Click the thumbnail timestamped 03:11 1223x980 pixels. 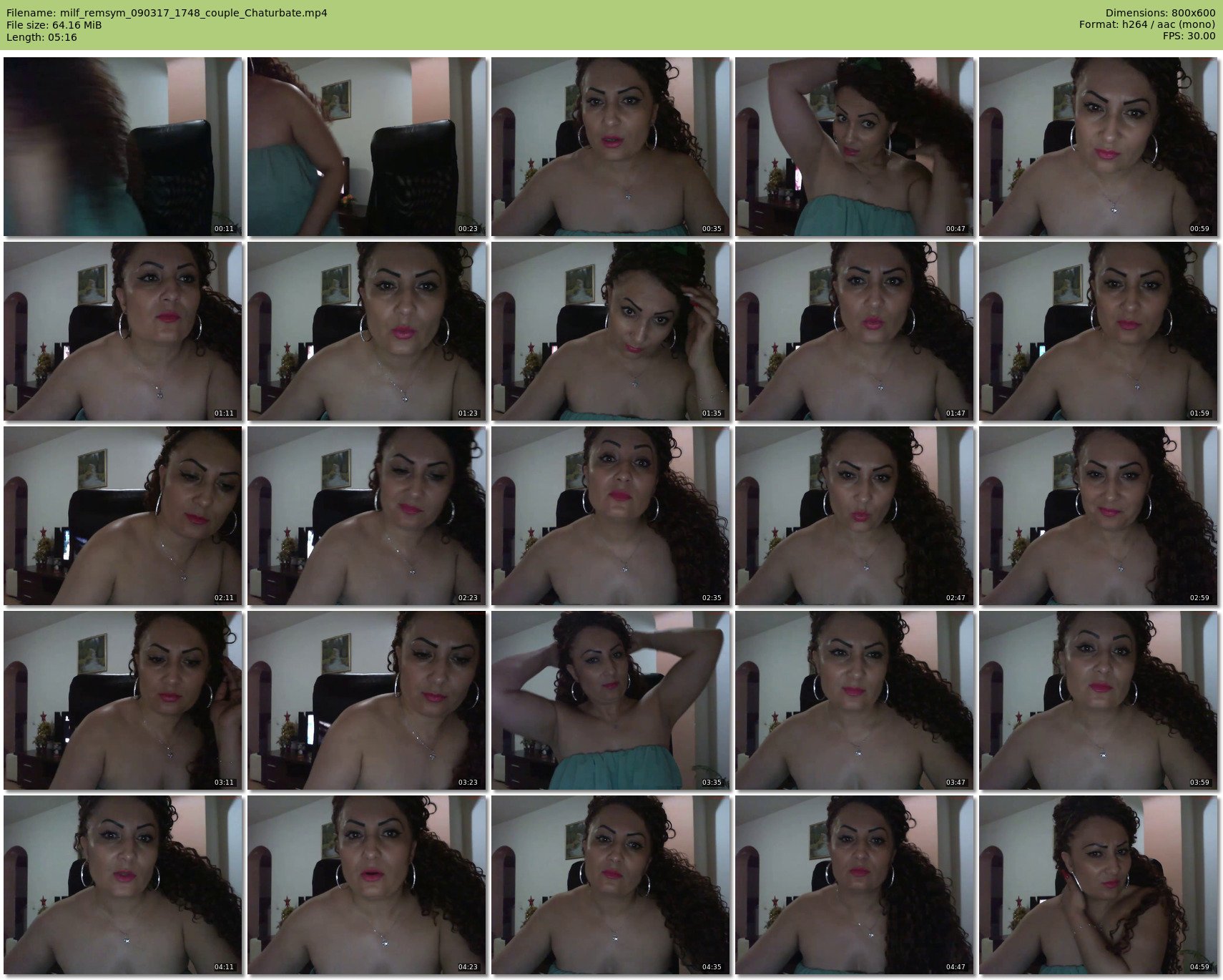coord(123,700)
